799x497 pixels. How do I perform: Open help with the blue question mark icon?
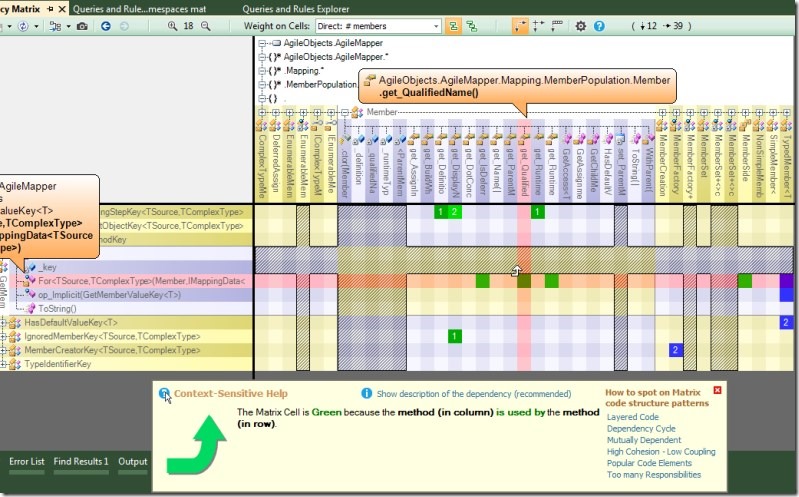coord(599,26)
